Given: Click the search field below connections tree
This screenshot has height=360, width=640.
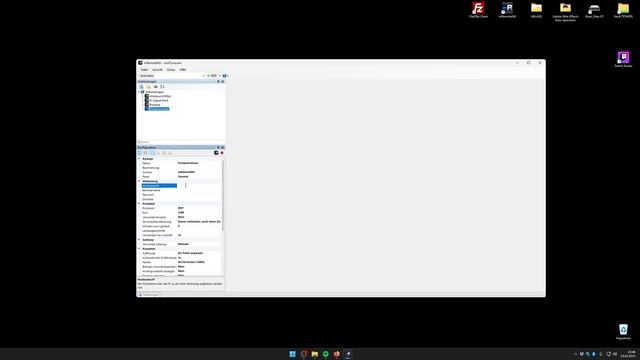Looking at the screenshot, I should (181, 142).
